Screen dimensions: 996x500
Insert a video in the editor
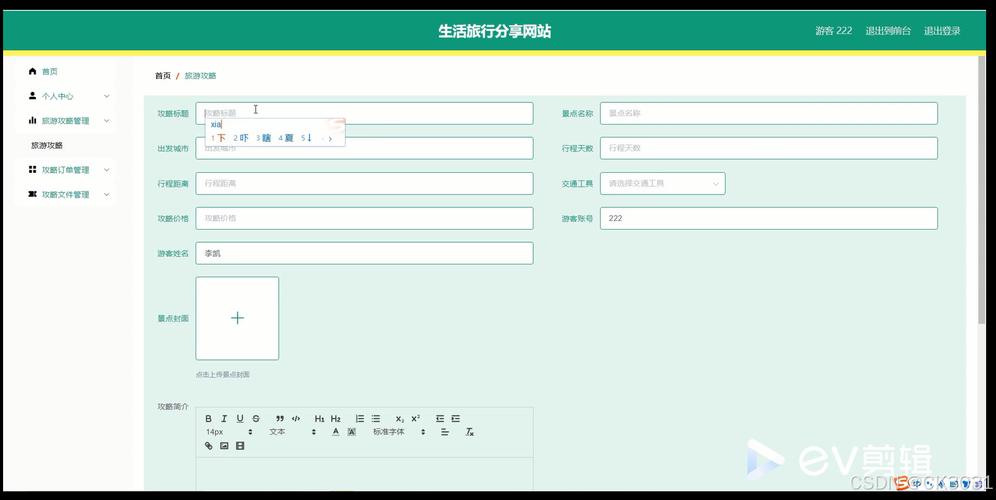coord(240,446)
